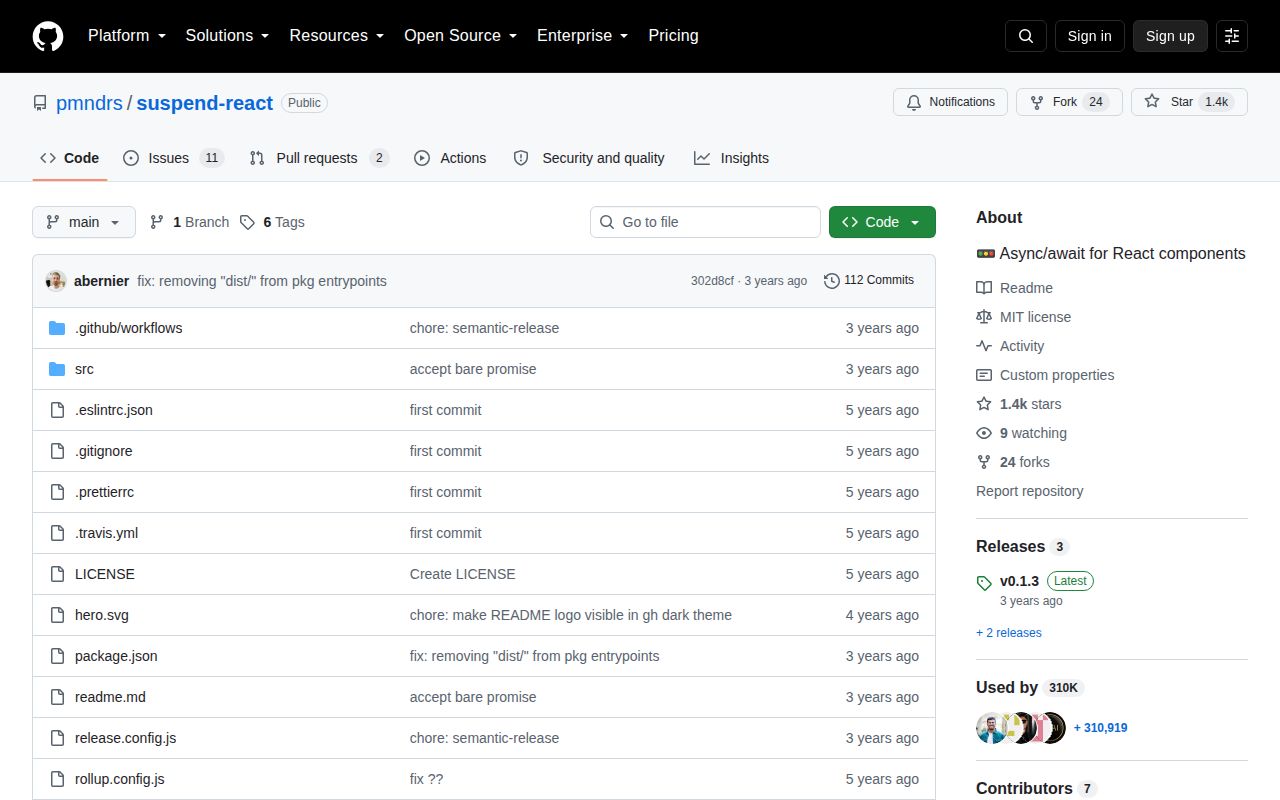
Task: Click the Custom properties note icon
Action: pos(984,375)
